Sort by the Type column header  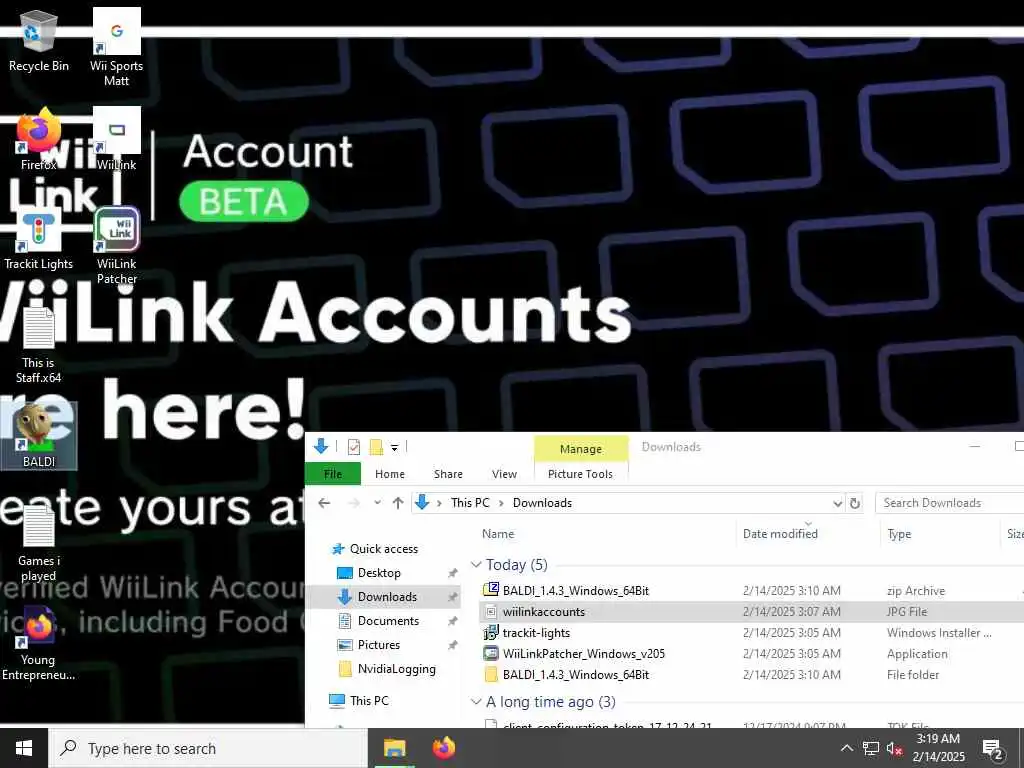click(x=899, y=534)
